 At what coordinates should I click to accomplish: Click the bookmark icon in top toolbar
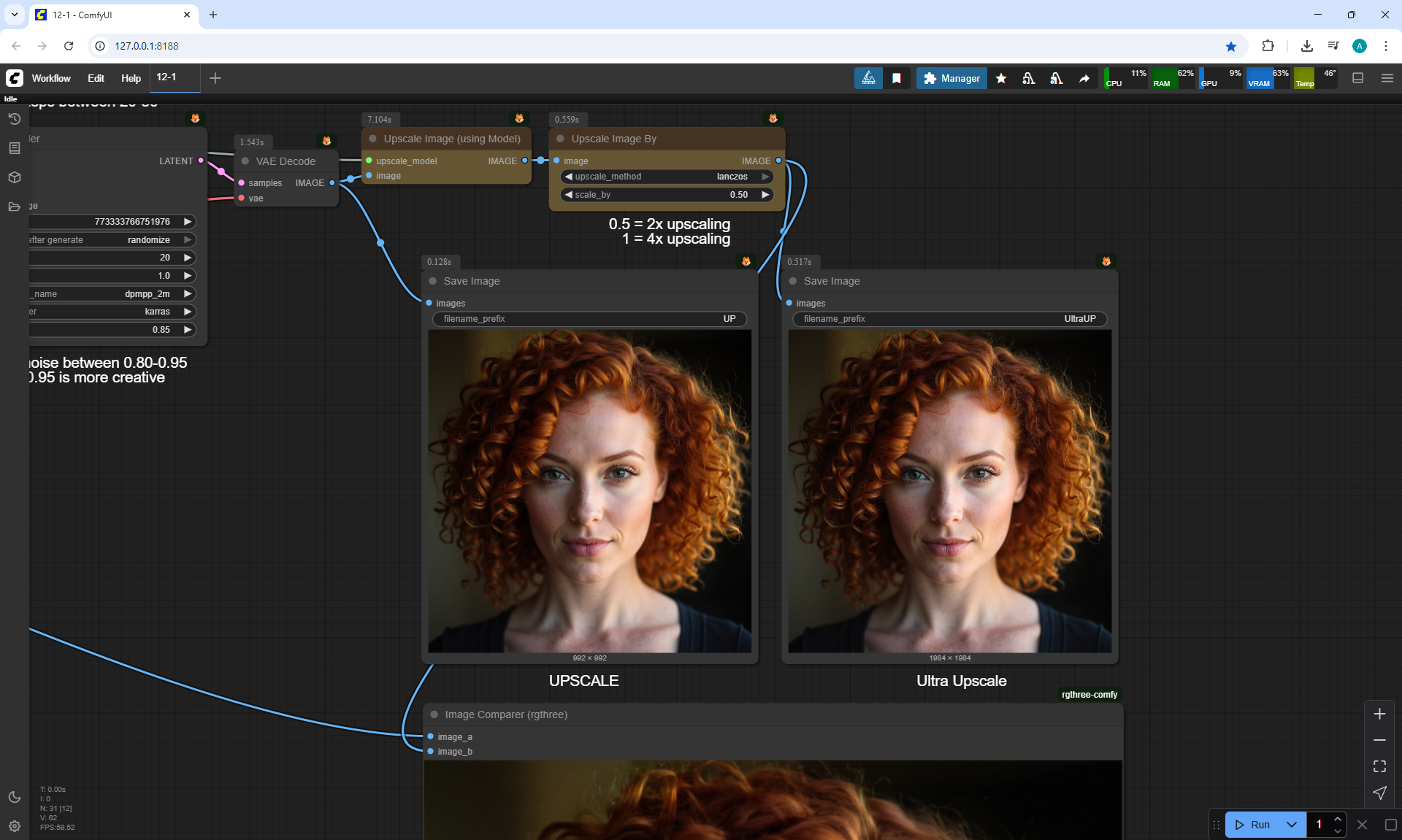pos(896,78)
